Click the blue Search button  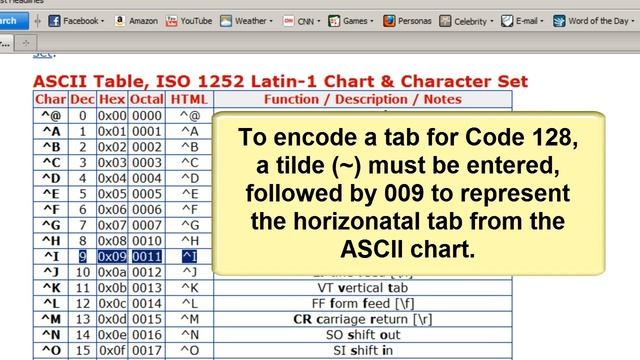(x=13, y=20)
